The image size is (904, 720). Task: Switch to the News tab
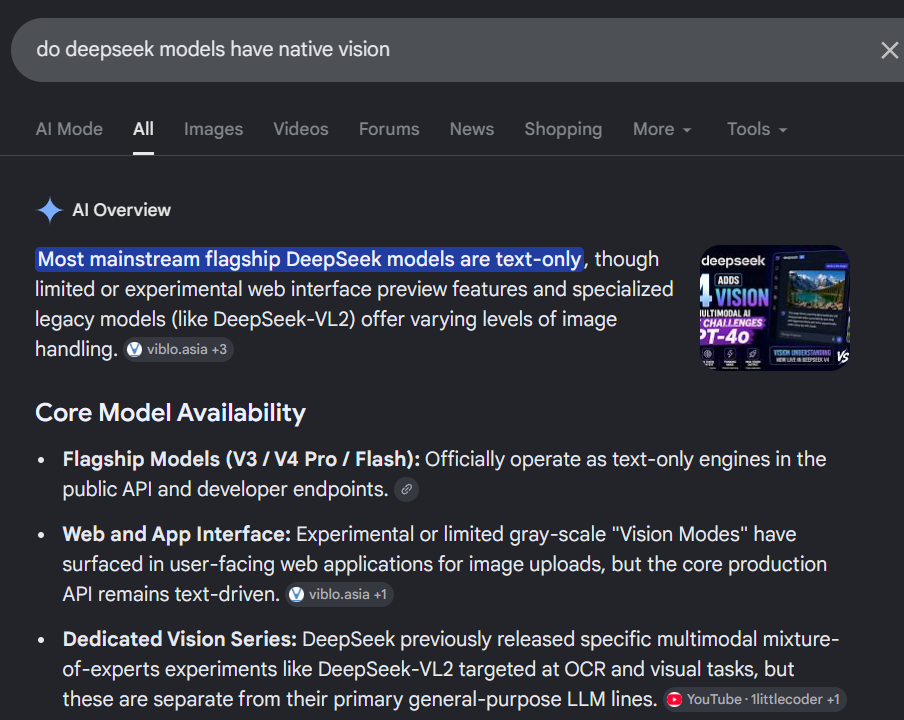point(472,129)
